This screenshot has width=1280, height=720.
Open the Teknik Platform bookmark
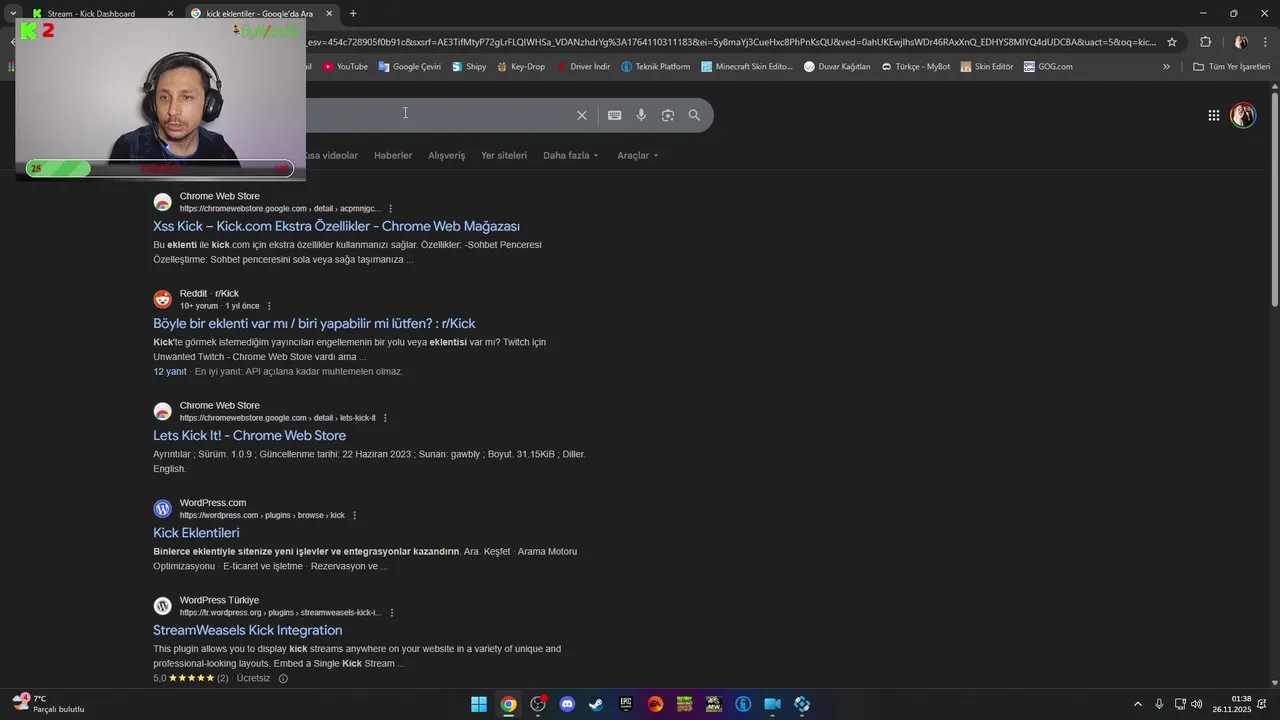tap(655, 67)
